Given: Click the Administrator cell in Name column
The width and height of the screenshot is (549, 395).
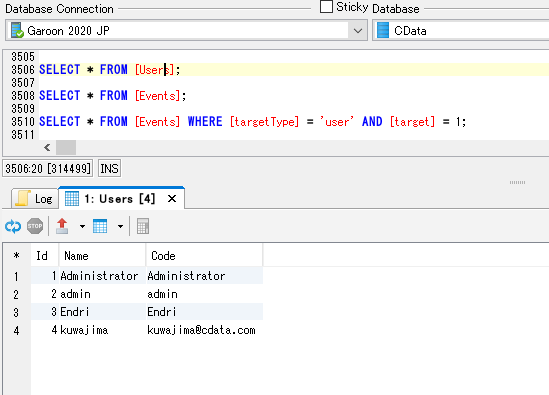Looking at the screenshot, I should pyautogui.click(x=102, y=276).
